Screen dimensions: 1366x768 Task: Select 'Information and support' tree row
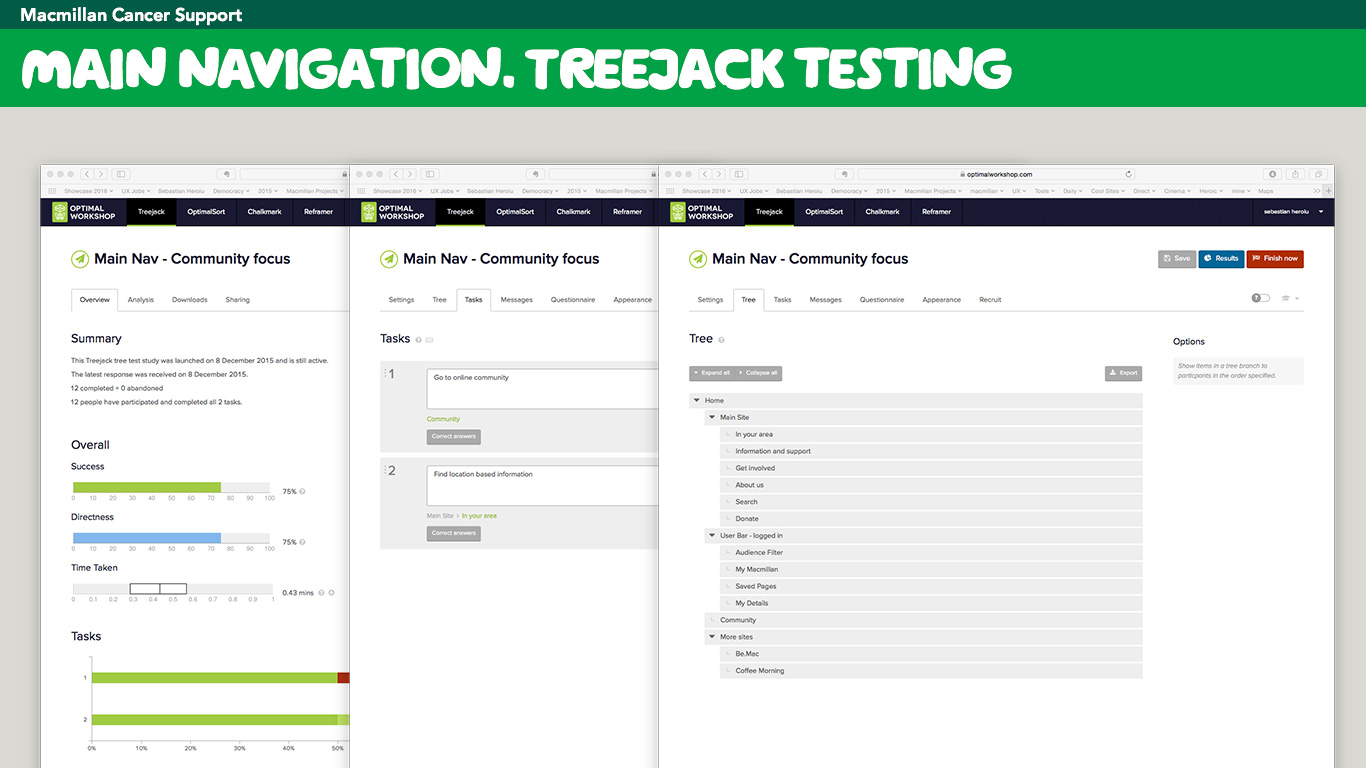(931, 451)
